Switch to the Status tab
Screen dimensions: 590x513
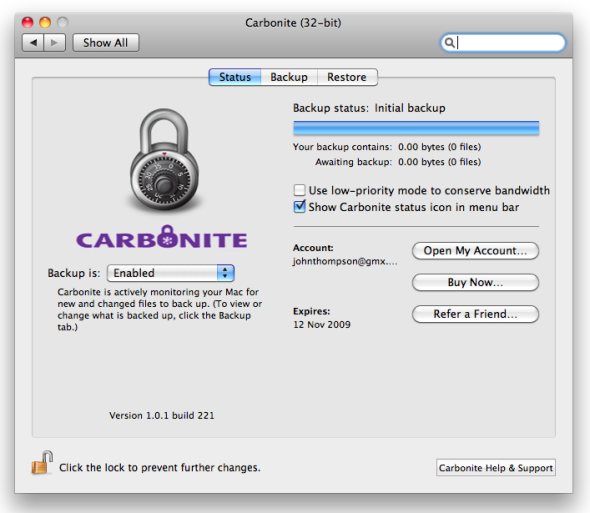[235, 77]
